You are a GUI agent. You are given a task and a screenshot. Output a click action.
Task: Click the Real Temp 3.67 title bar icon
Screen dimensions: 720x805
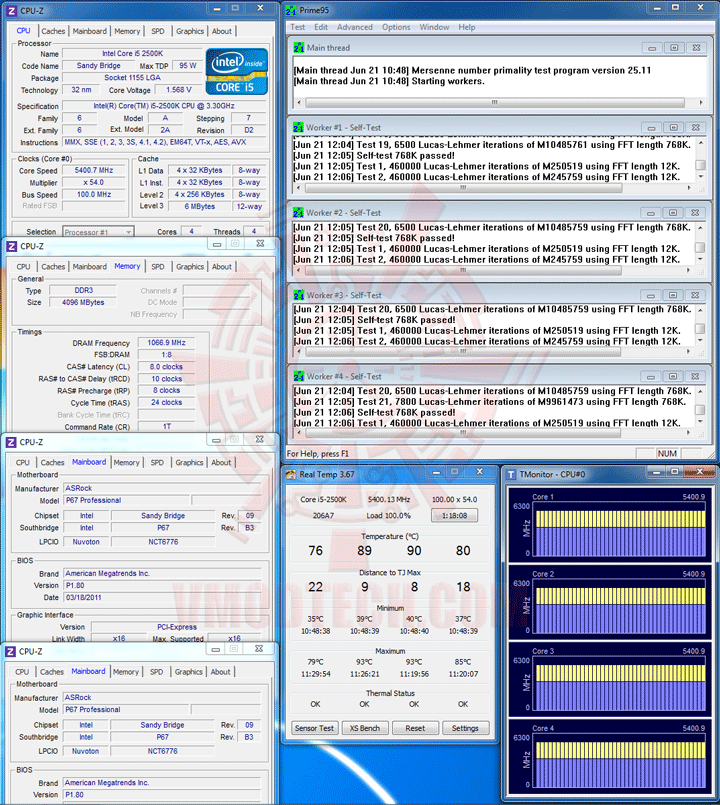pos(291,474)
